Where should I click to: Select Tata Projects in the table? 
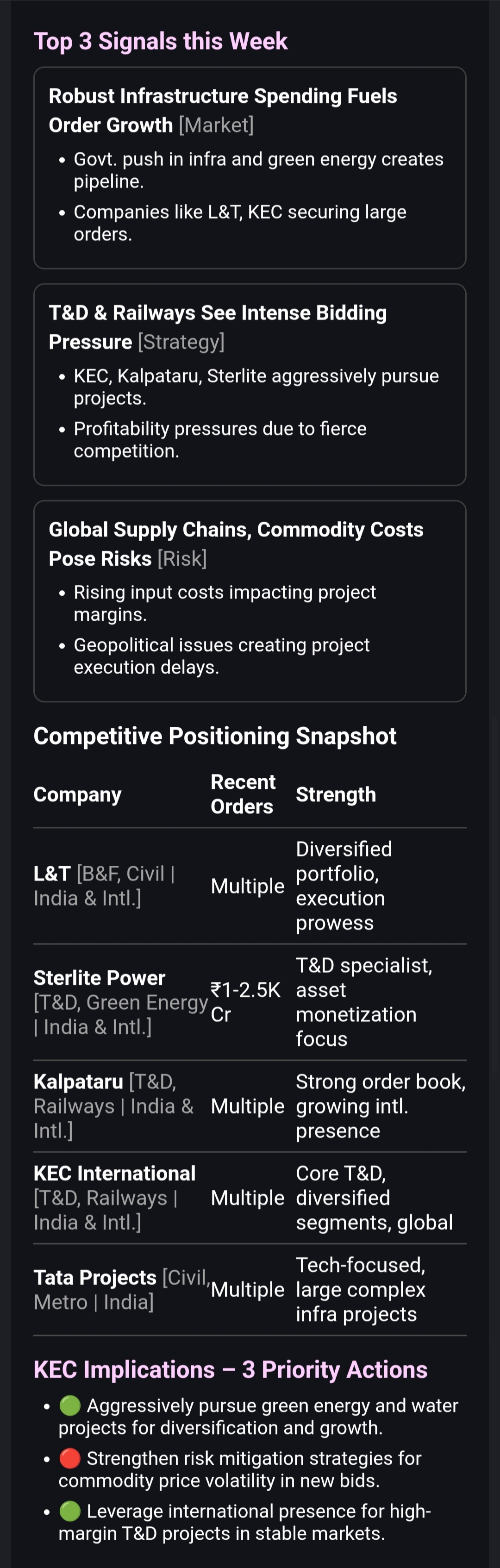point(94,1278)
